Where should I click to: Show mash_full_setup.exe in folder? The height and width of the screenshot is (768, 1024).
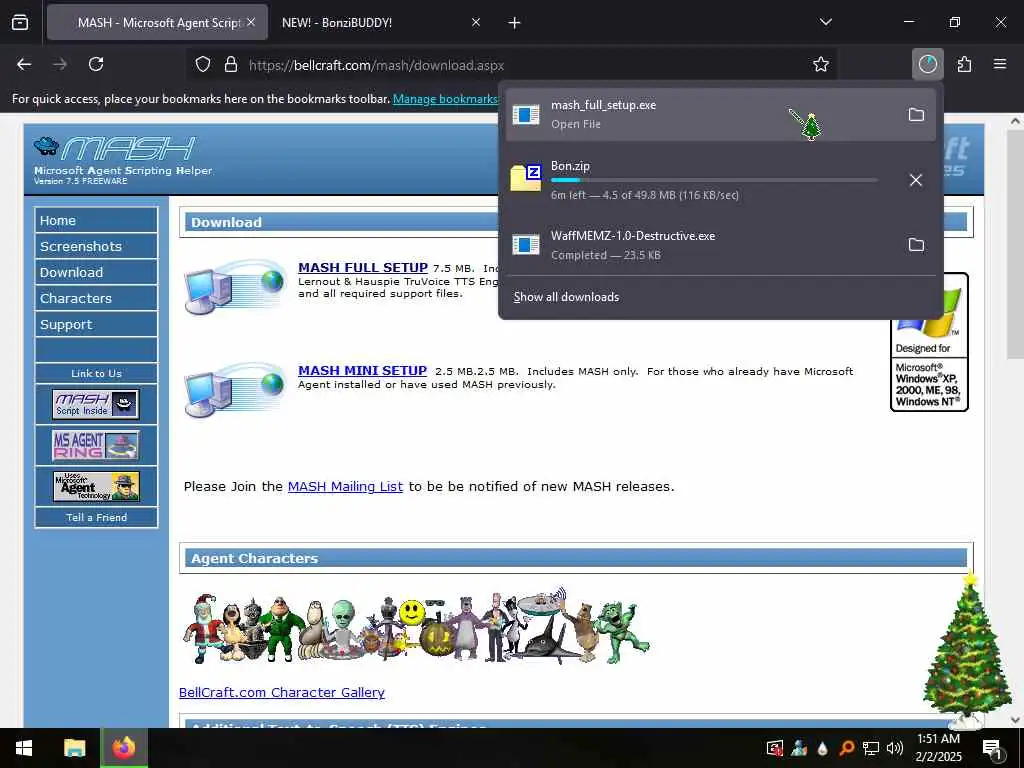916,115
